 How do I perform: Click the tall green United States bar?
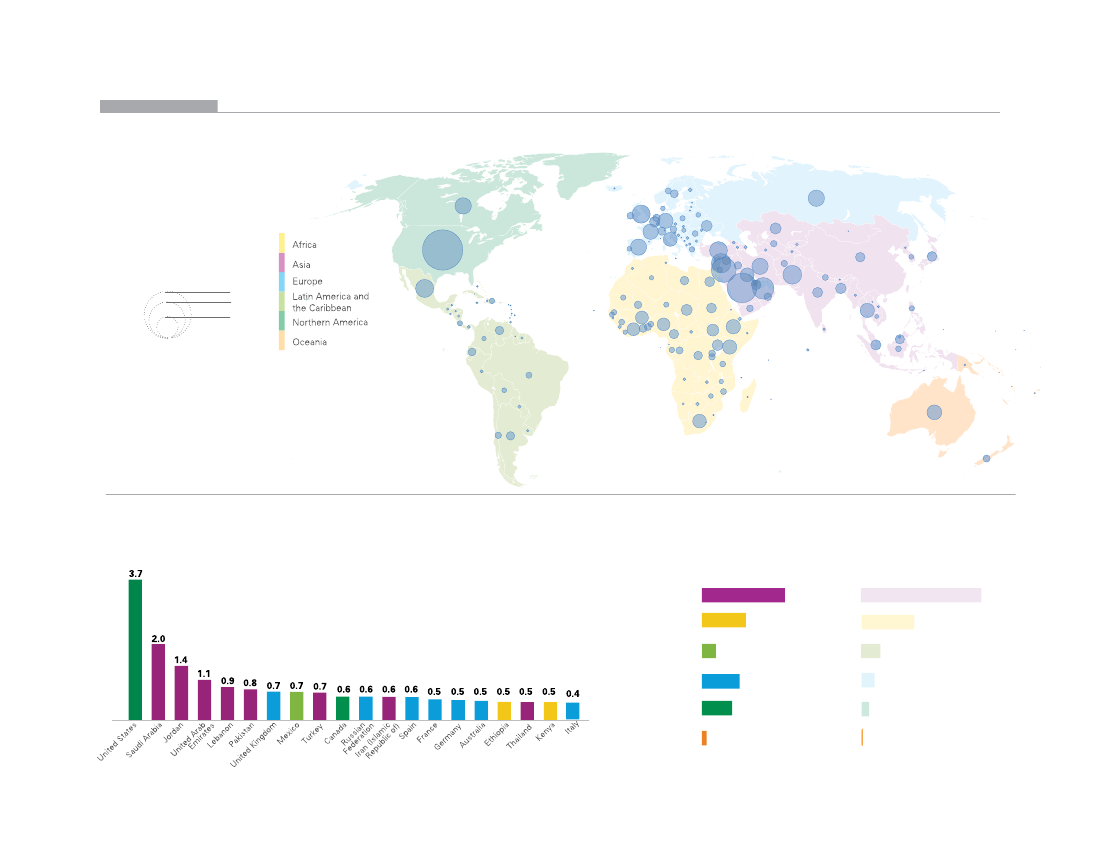pyautogui.click(x=135, y=650)
